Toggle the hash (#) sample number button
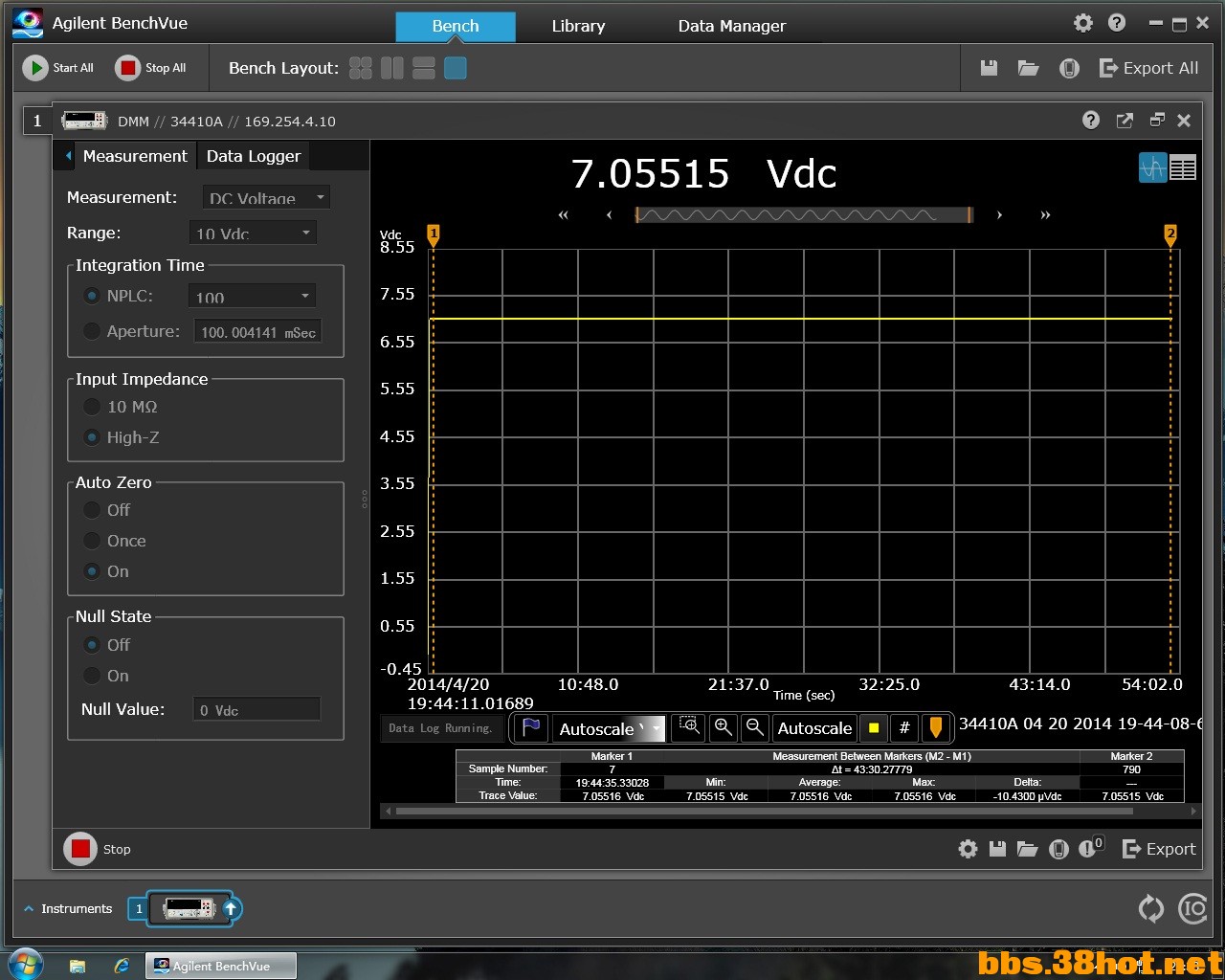This screenshot has height=980, width=1225. (x=904, y=728)
